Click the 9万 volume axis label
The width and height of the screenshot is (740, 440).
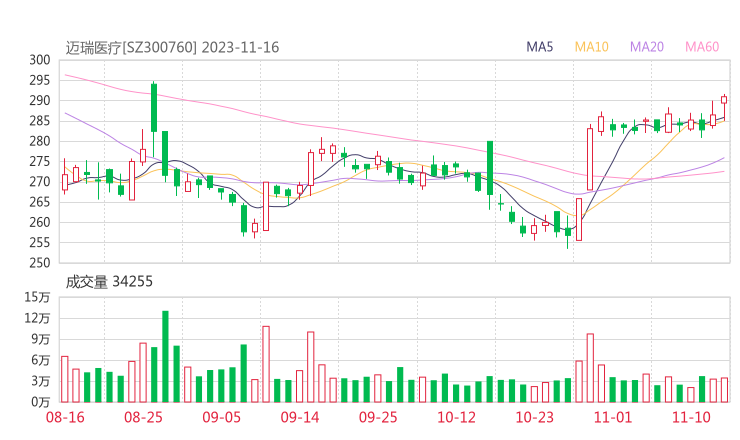pos(40,339)
